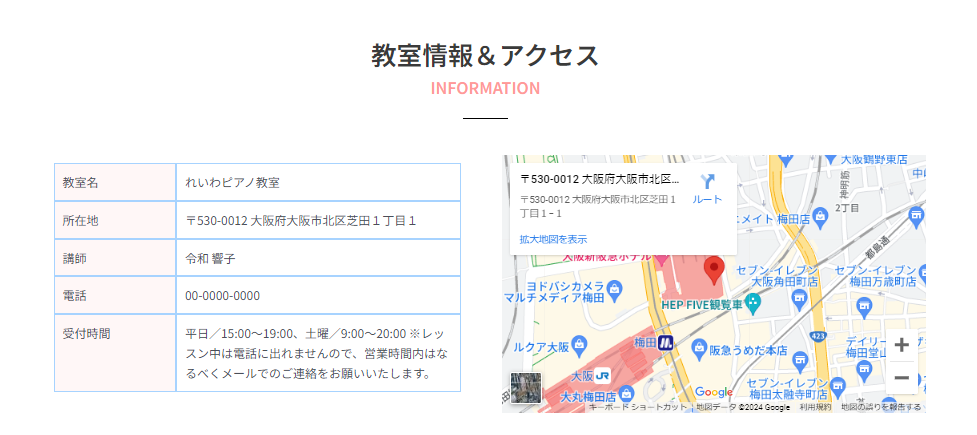Click the ルート route link text

[x=707, y=199]
